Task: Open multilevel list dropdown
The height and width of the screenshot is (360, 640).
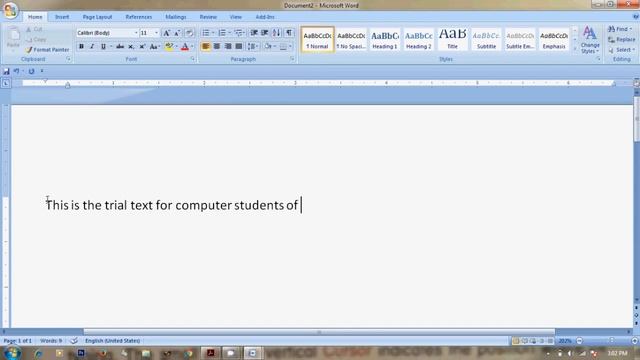Action: pyautogui.click(x=245, y=33)
